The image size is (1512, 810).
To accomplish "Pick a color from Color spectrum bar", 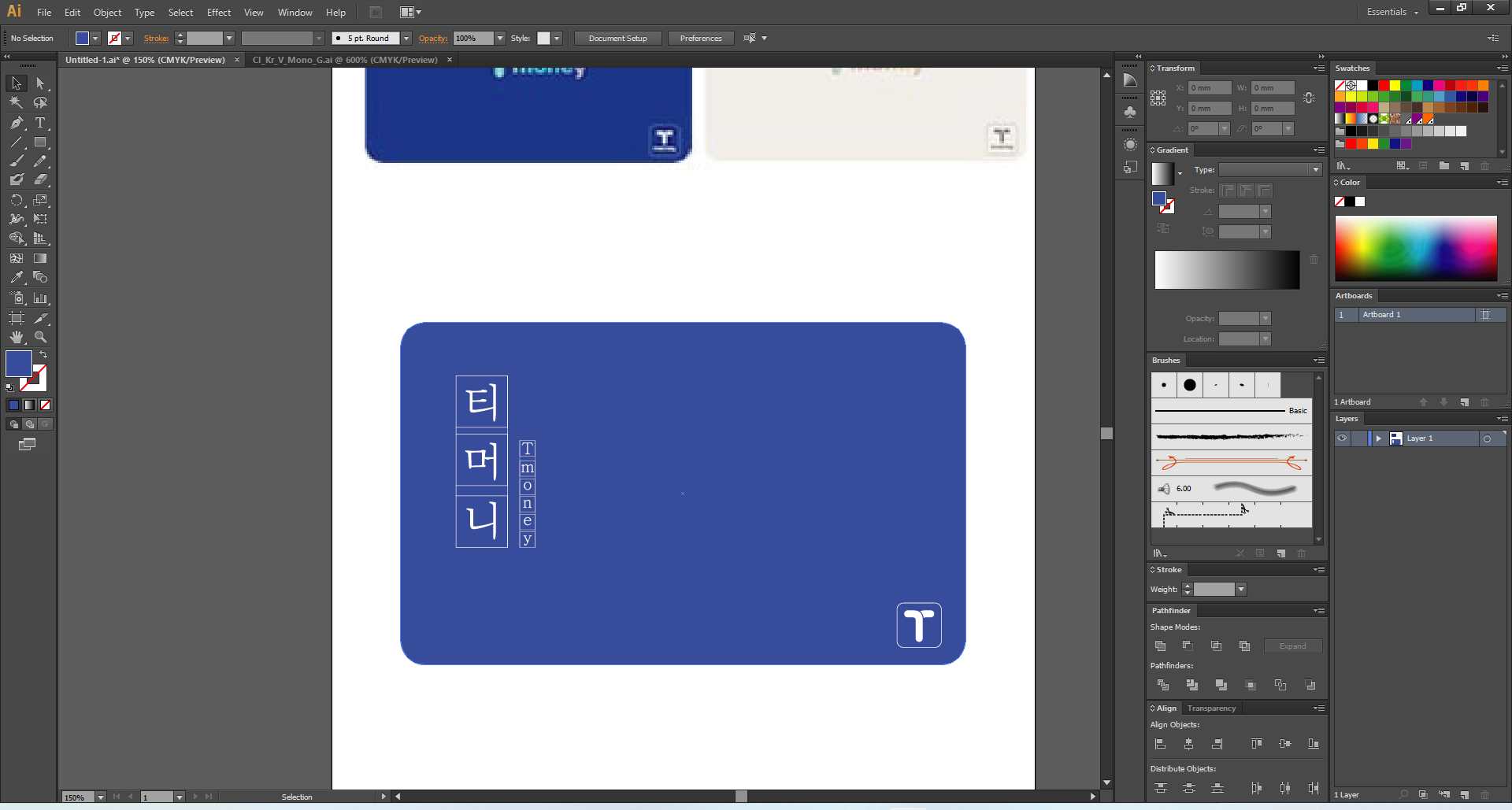I will click(1416, 248).
